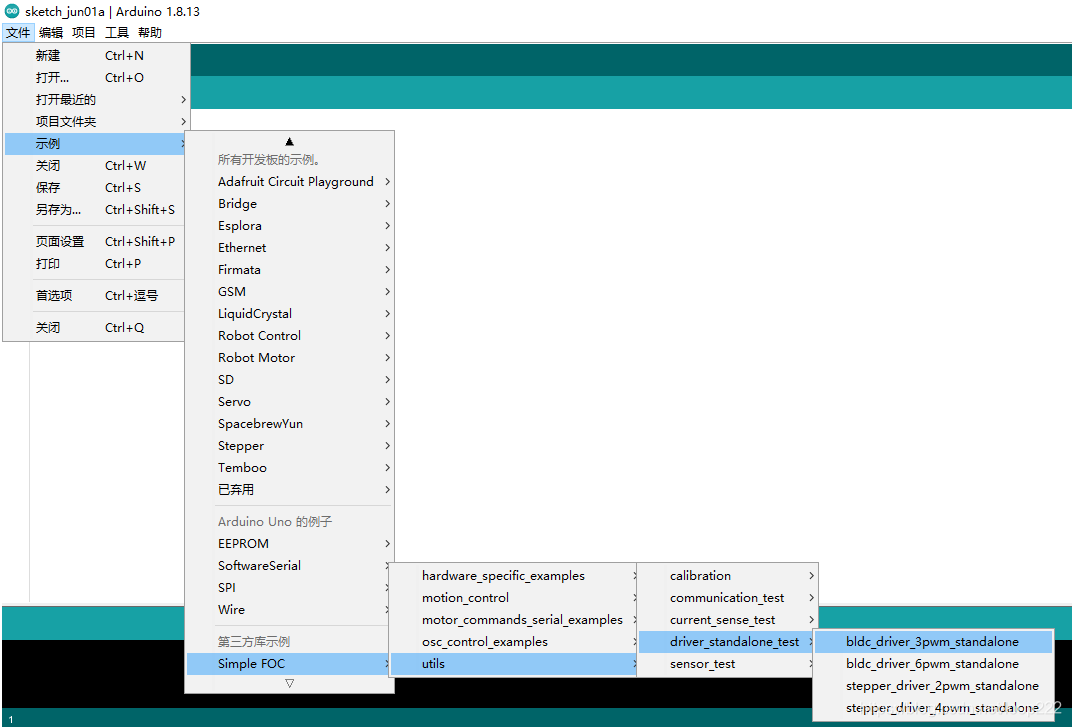The width and height of the screenshot is (1072, 727).
Task: Expand Servo examples
Action: coord(289,401)
